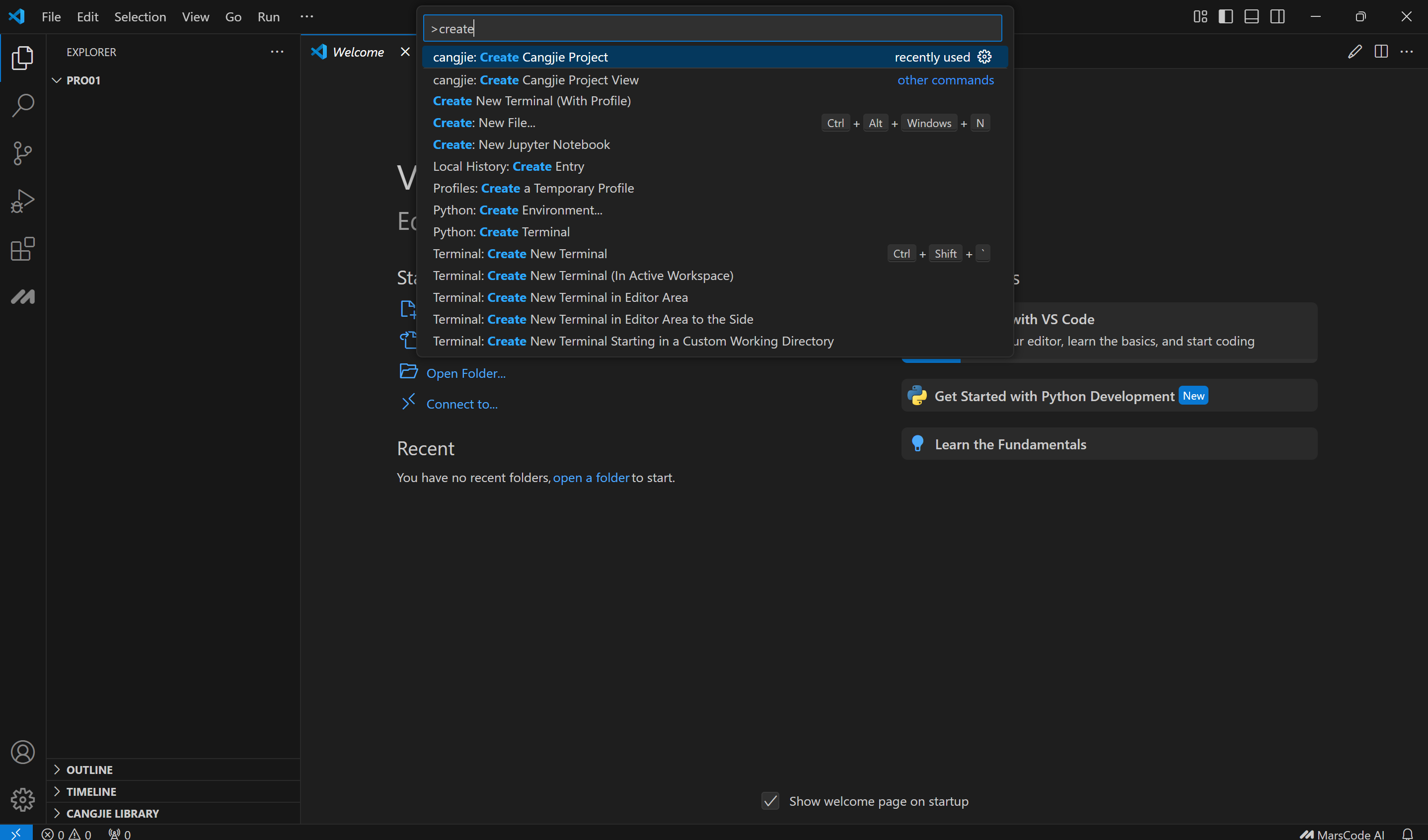The height and width of the screenshot is (840, 1428).
Task: Toggle Secondary Side Bar visibility
Action: (1278, 16)
